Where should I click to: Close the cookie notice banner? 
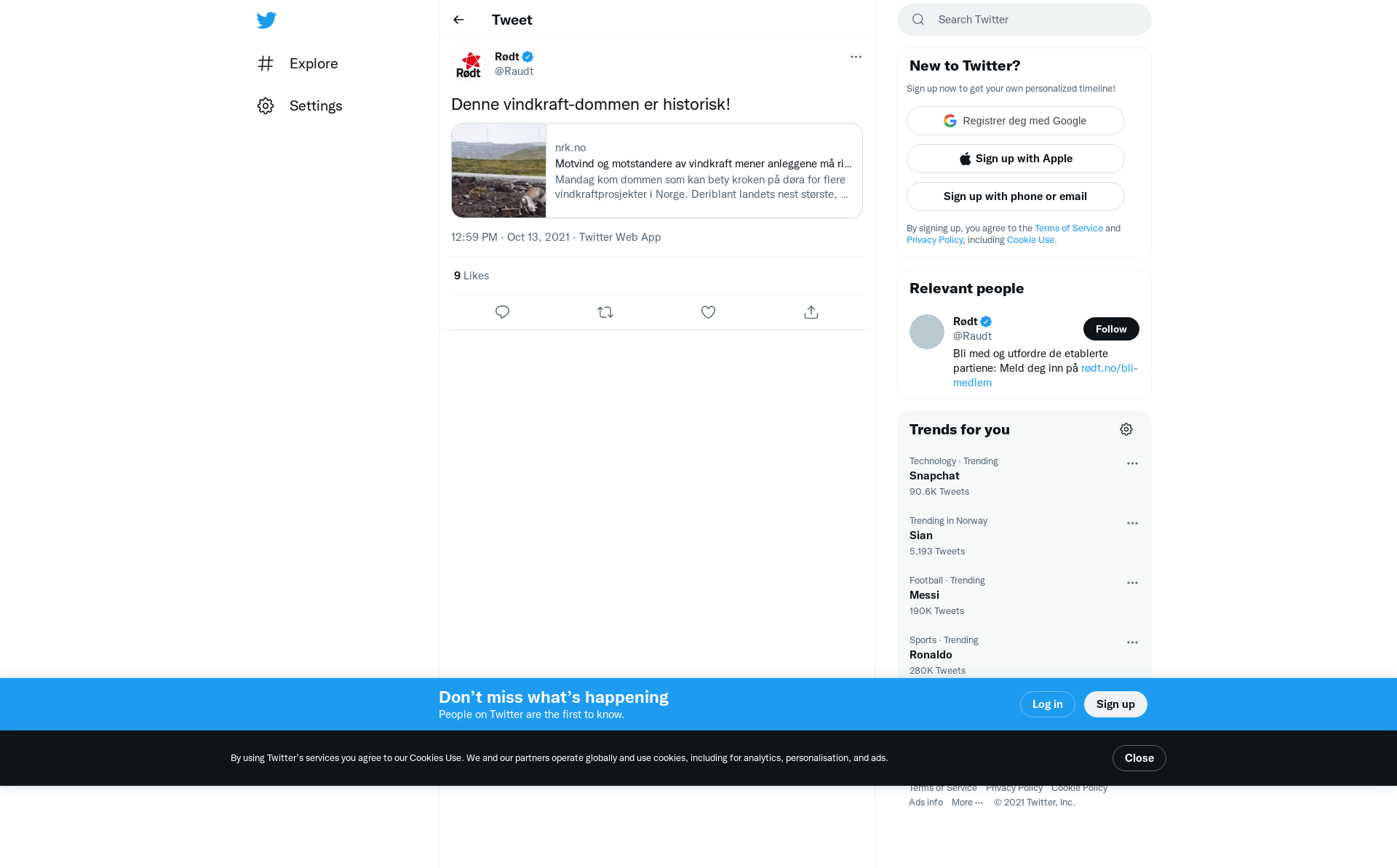(x=1139, y=758)
